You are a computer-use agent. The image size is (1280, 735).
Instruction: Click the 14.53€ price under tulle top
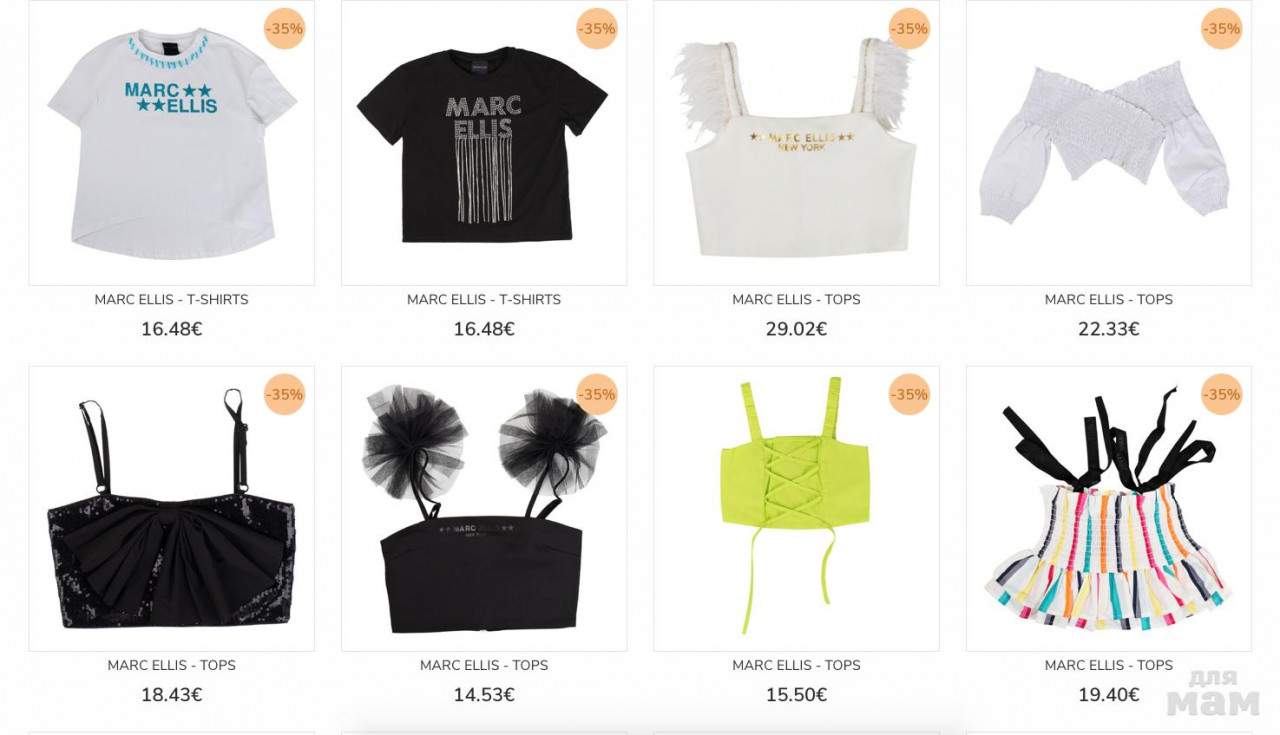coord(484,695)
